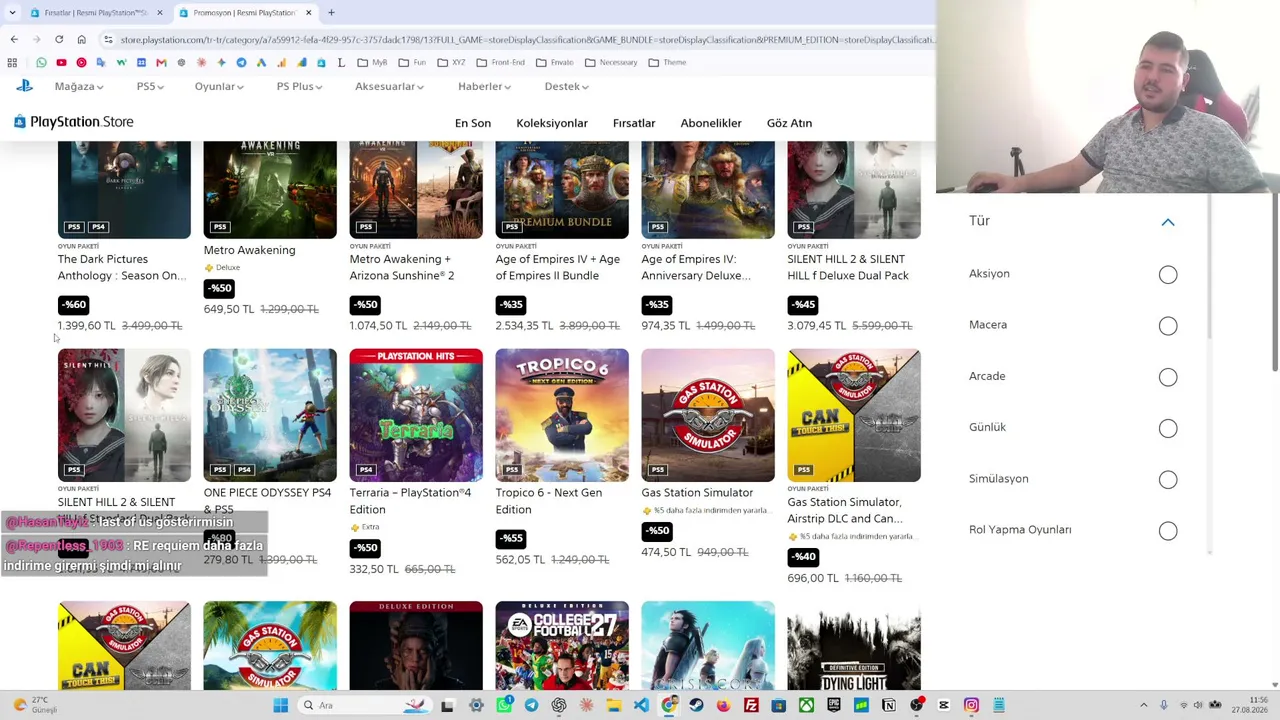Expand the Mağaza dropdown menu
1280x720 pixels.
79,86
